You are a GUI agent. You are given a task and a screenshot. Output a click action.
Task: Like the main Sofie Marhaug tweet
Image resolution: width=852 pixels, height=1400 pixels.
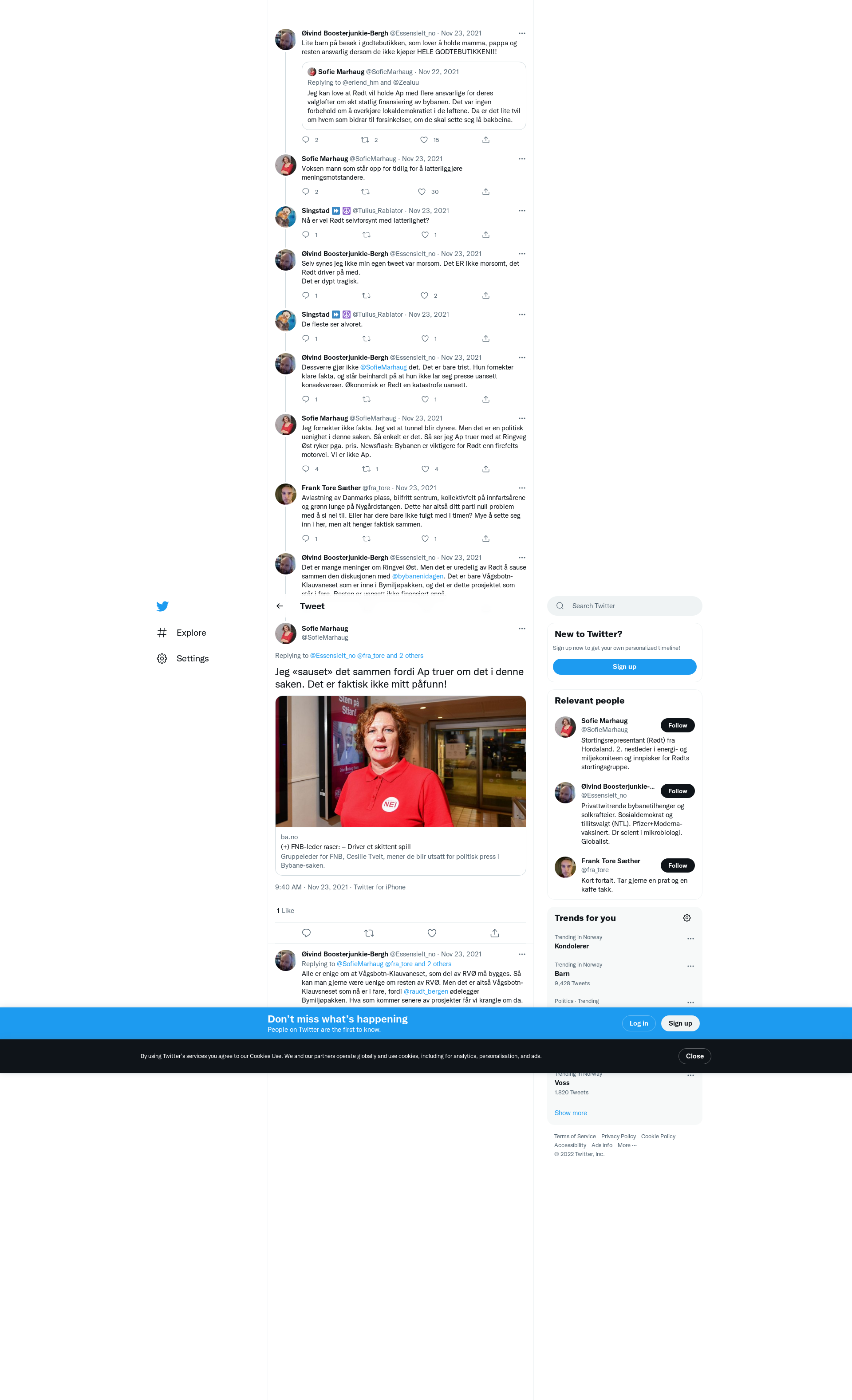point(432,933)
